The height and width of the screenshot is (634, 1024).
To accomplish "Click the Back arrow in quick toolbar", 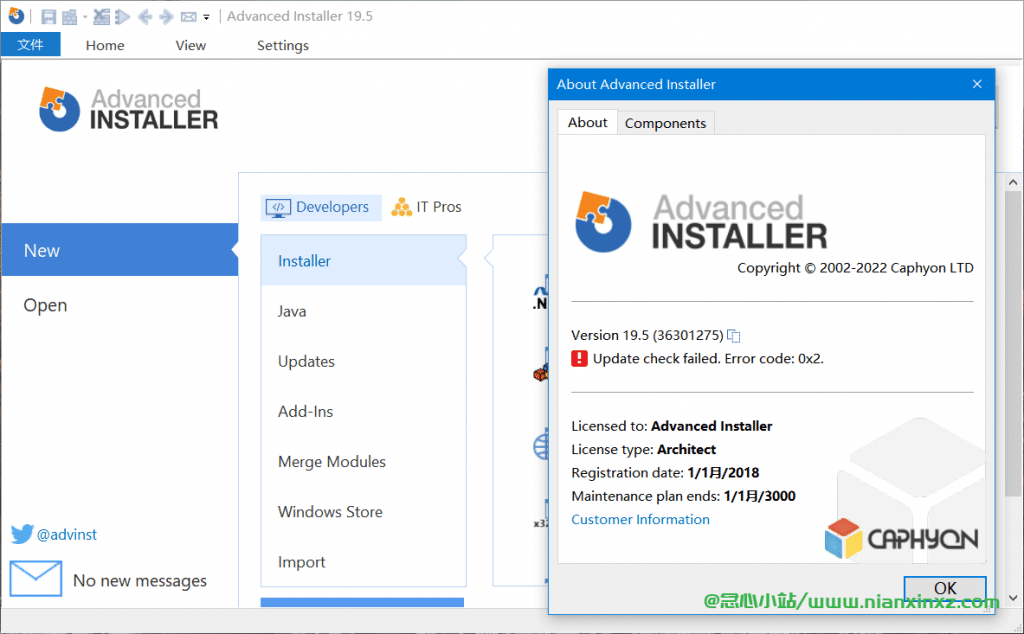I will 145,17.
